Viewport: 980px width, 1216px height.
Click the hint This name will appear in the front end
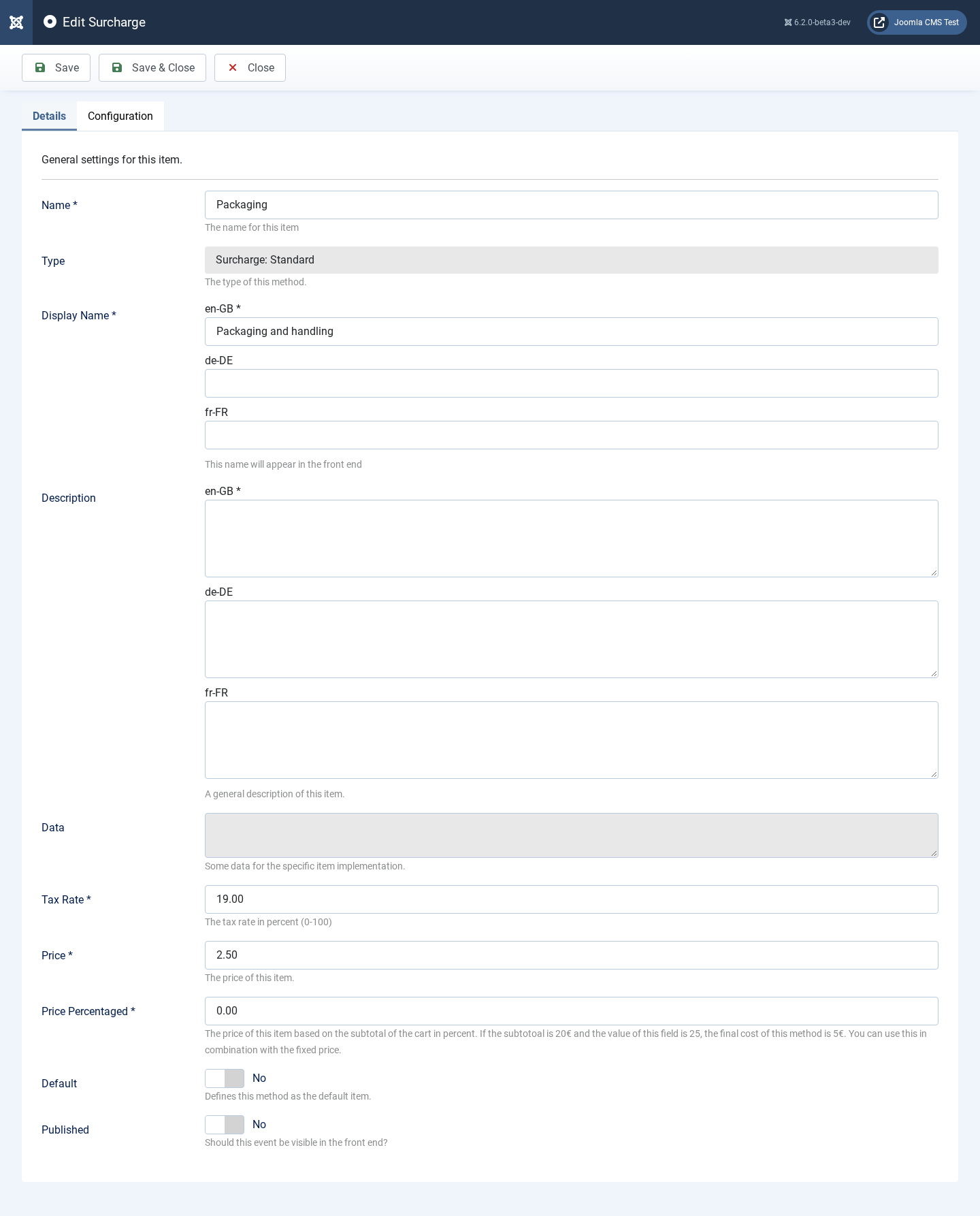pos(283,465)
